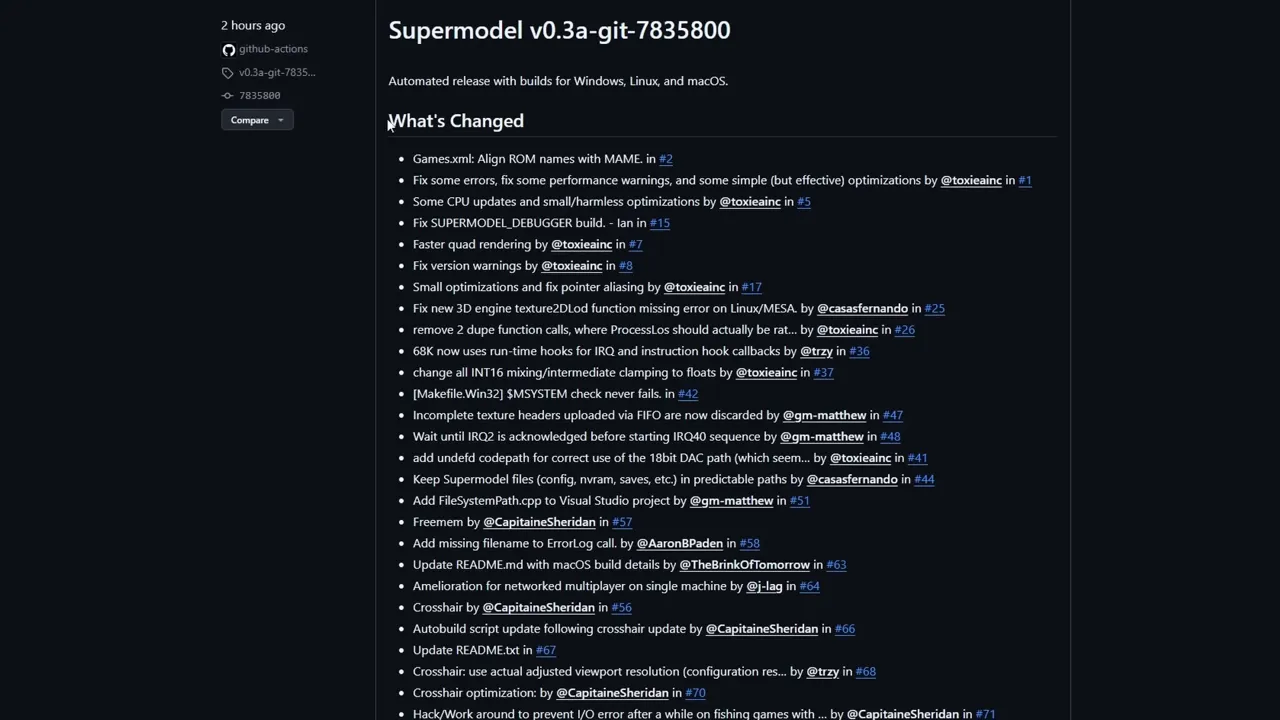Open commit 7835800
Viewport: 1280px width, 720px height.
(259, 95)
